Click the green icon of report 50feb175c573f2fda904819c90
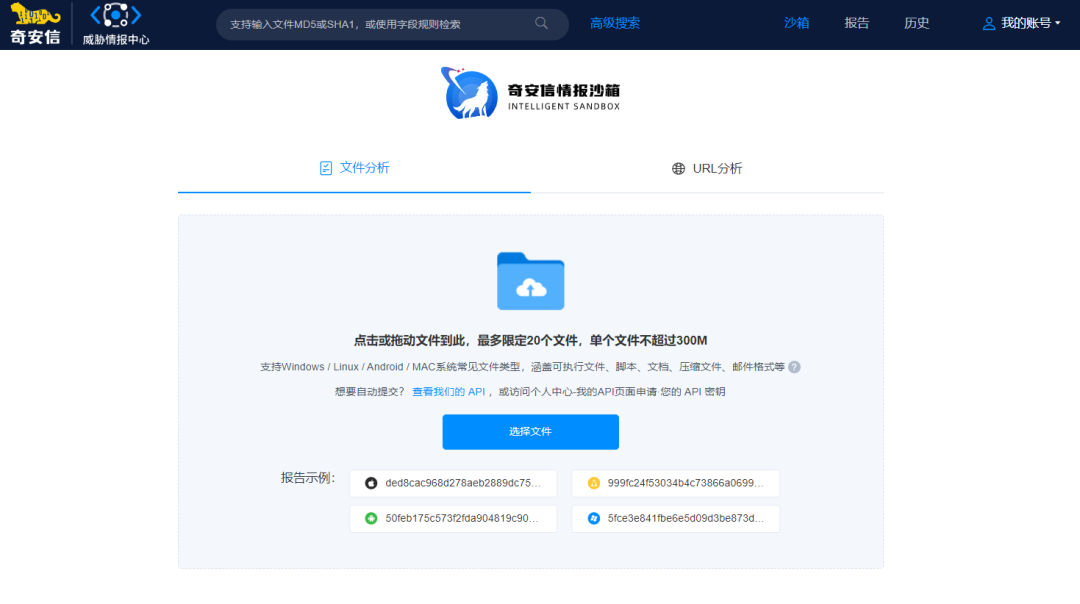 [x=371, y=519]
